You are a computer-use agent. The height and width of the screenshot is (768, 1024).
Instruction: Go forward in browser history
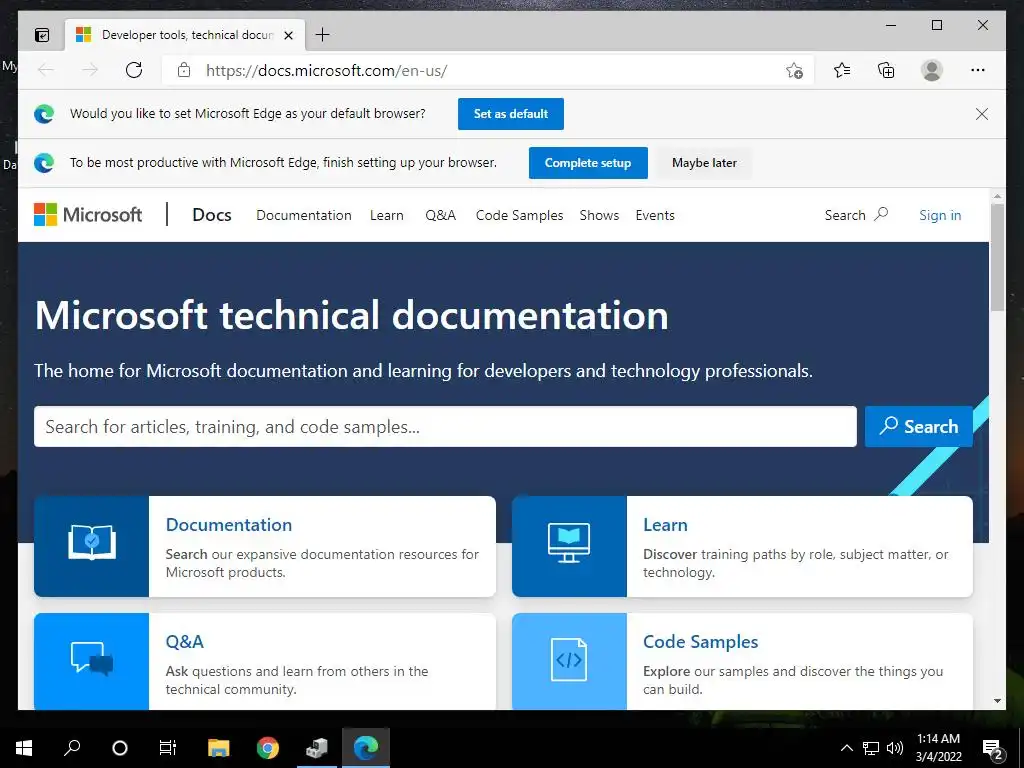pyautogui.click(x=89, y=70)
